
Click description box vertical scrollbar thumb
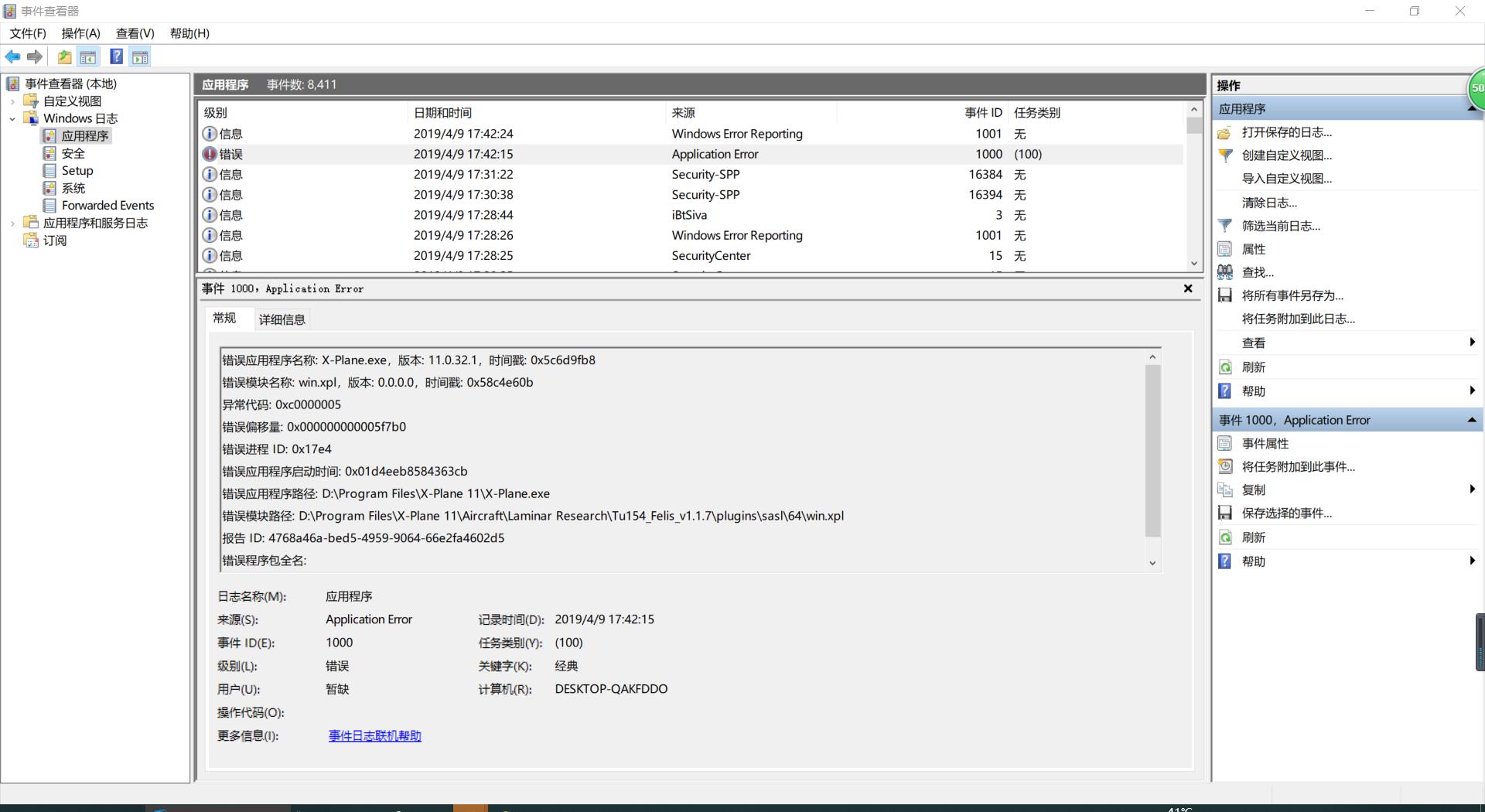[1152, 450]
